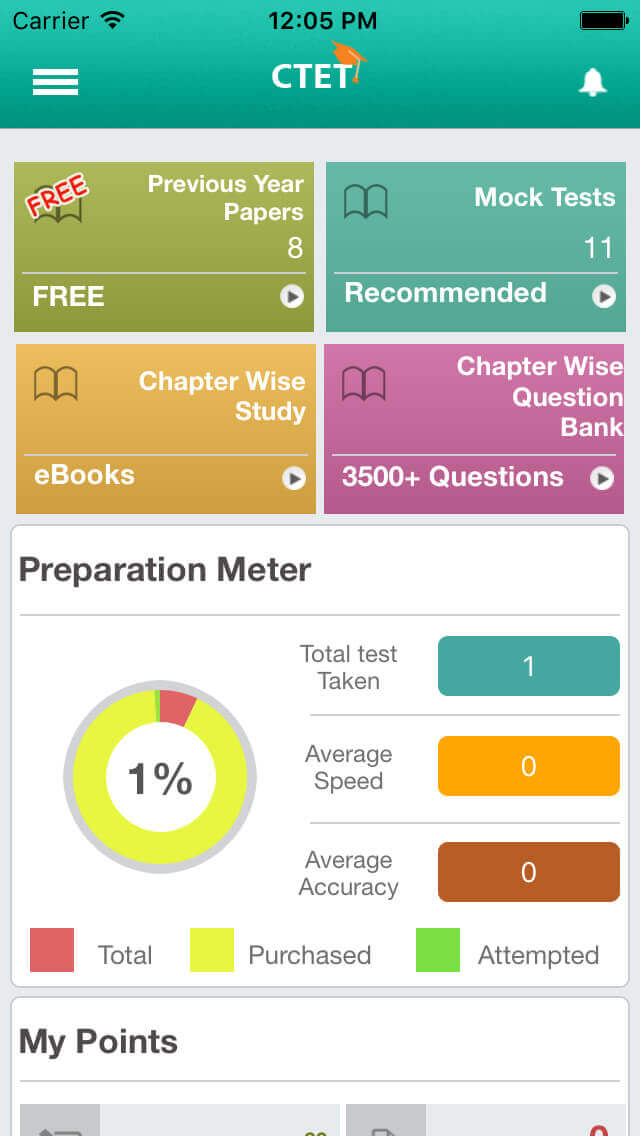Viewport: 640px width, 1136px height.
Task: Expand the eBooks card with its arrow
Action: (293, 480)
